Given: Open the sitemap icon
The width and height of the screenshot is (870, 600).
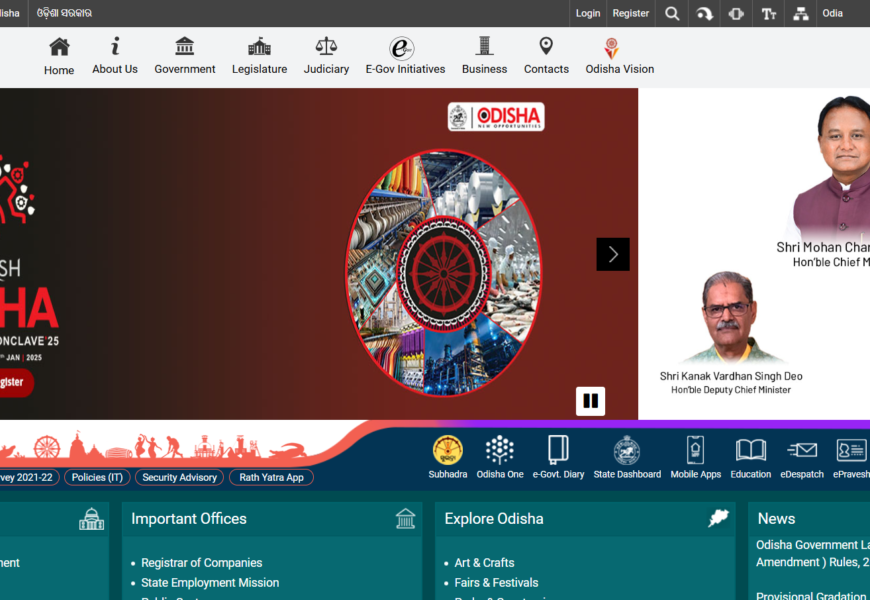Looking at the screenshot, I should point(801,13).
